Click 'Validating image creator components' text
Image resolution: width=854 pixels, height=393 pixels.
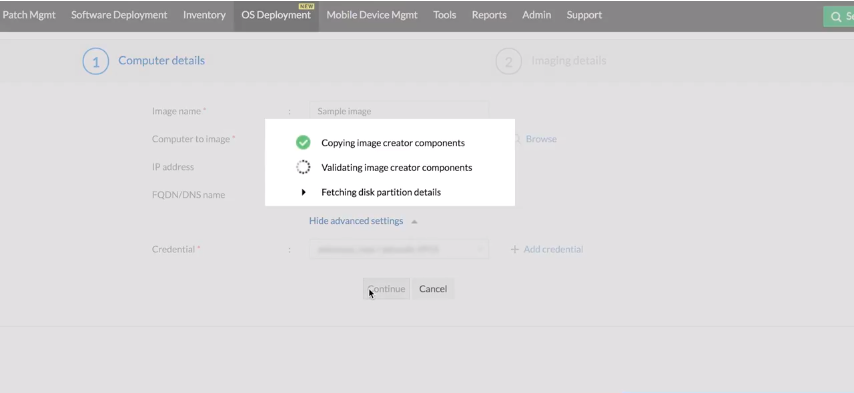click(x=396, y=167)
